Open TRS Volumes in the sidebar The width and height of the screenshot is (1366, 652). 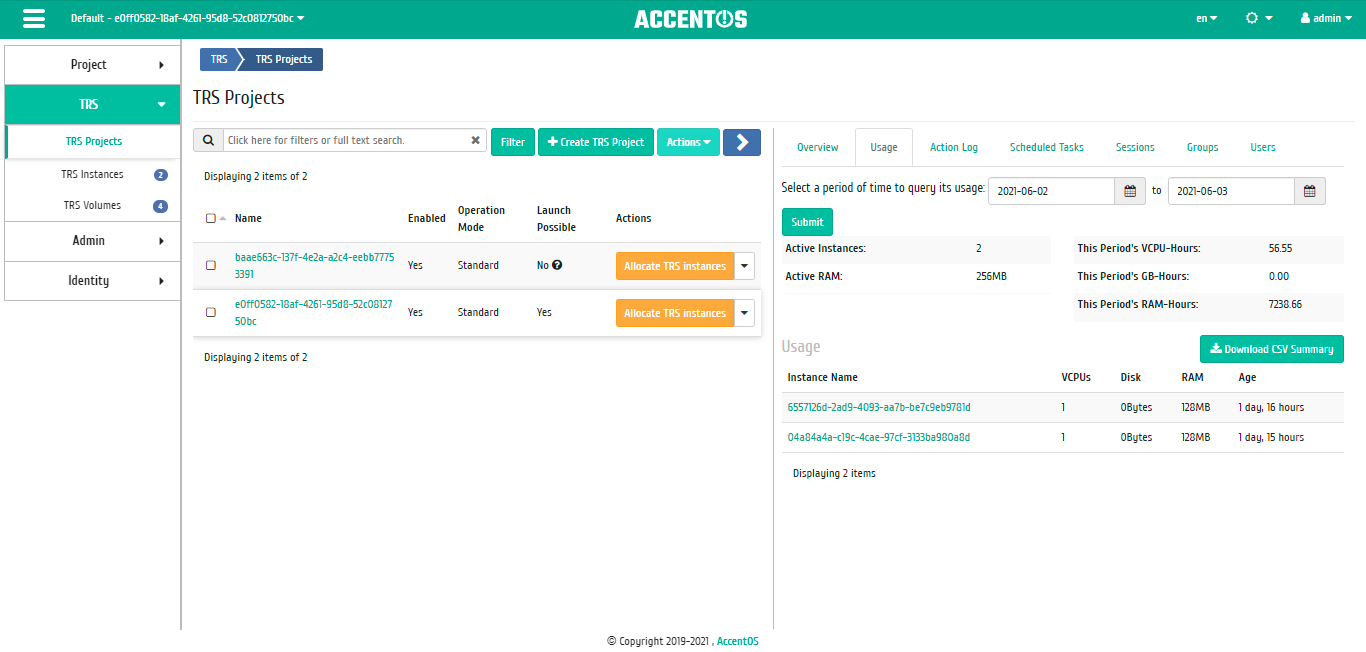click(x=92, y=205)
